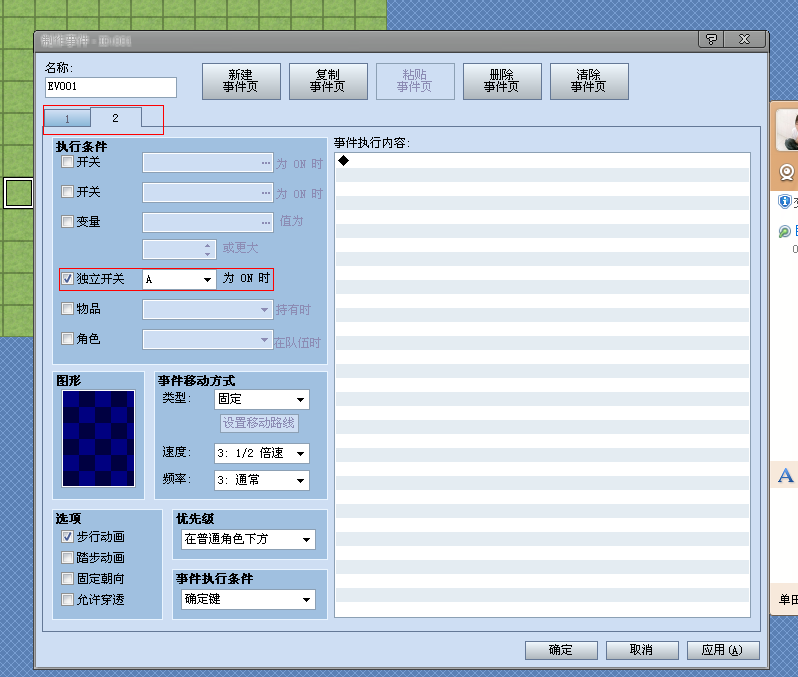Open the 频率 frequency dropdown
The image size is (798, 677).
(x=262, y=480)
